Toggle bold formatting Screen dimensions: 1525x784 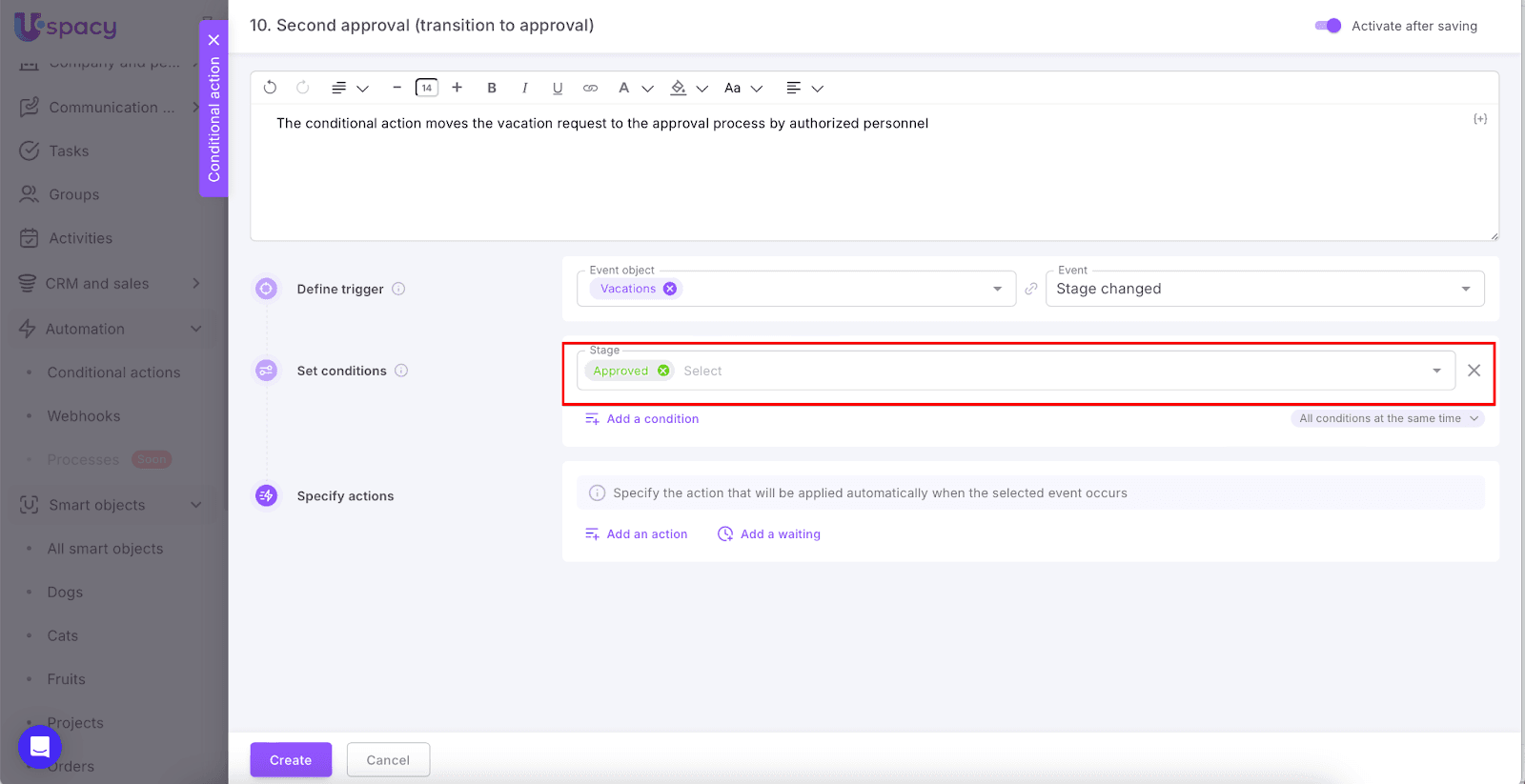(x=492, y=88)
